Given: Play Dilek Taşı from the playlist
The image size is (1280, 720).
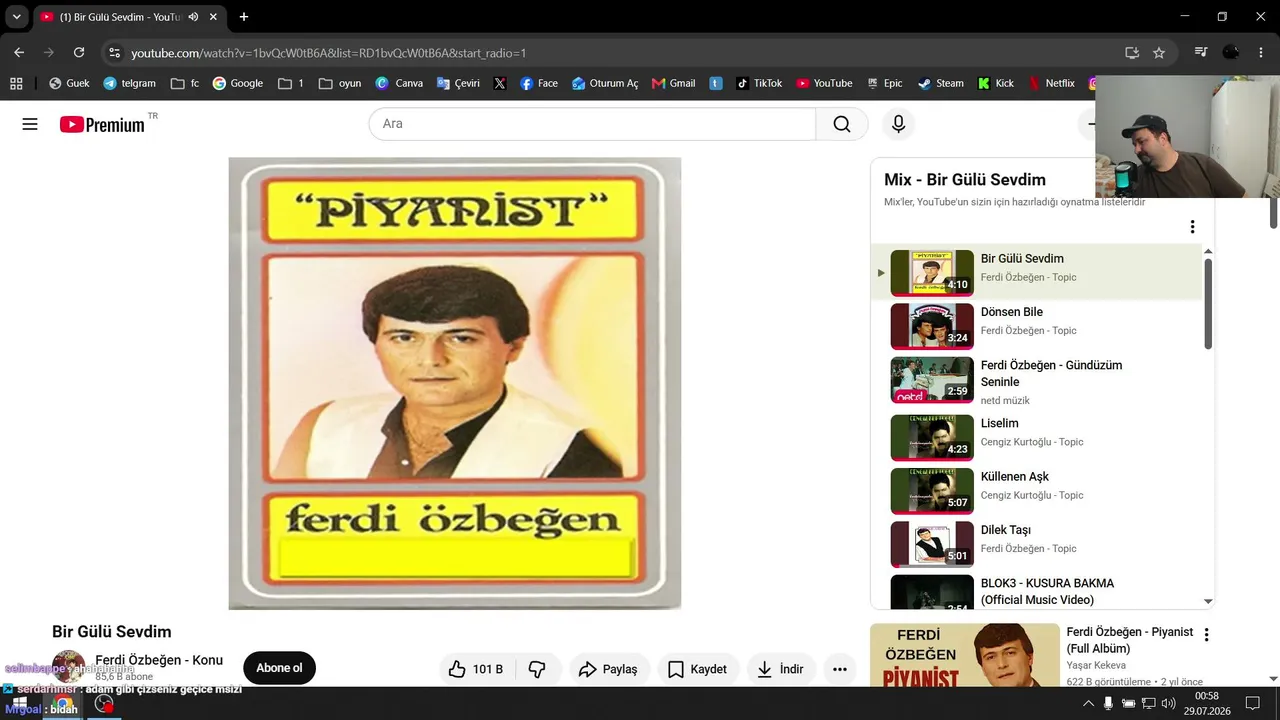Looking at the screenshot, I should 1036,543.
